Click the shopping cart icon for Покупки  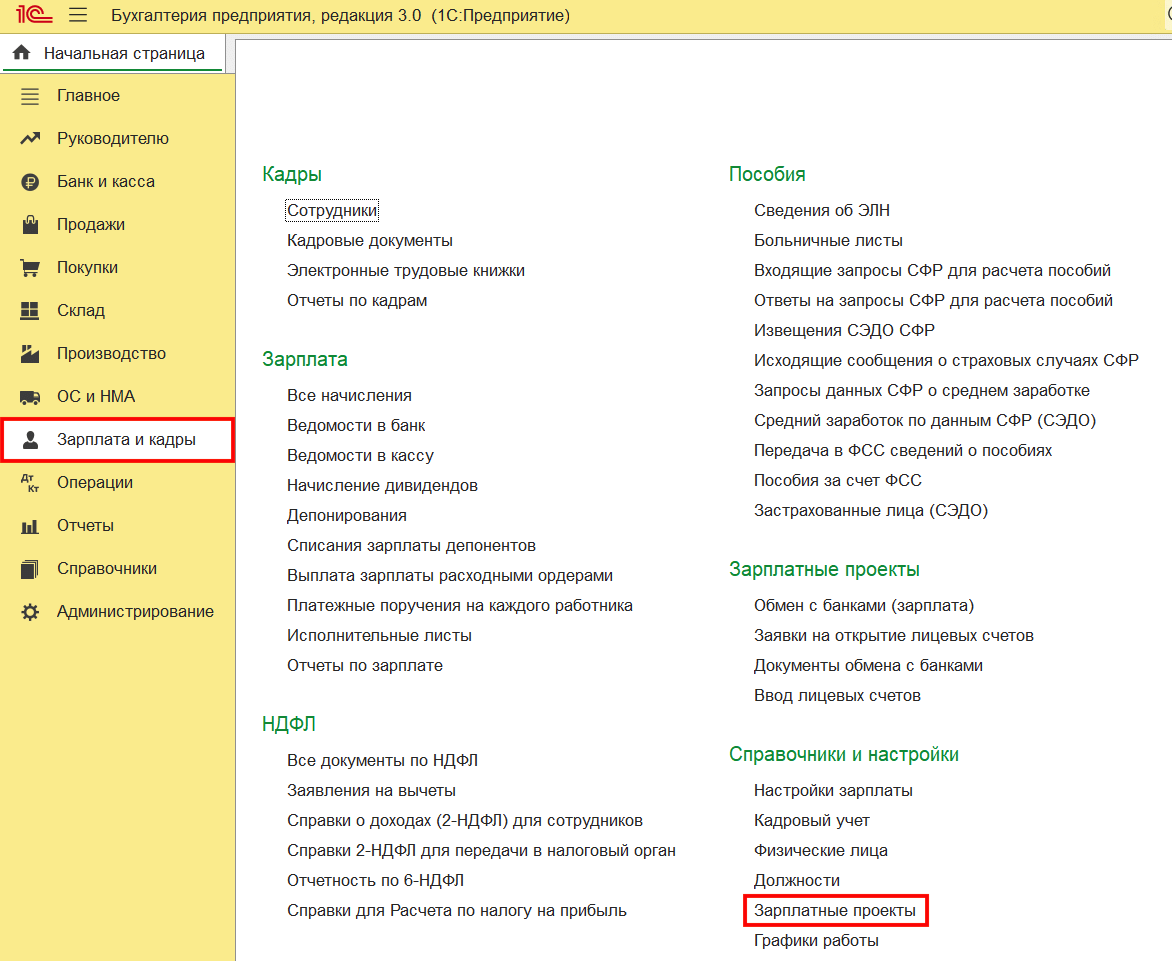pyautogui.click(x=30, y=268)
